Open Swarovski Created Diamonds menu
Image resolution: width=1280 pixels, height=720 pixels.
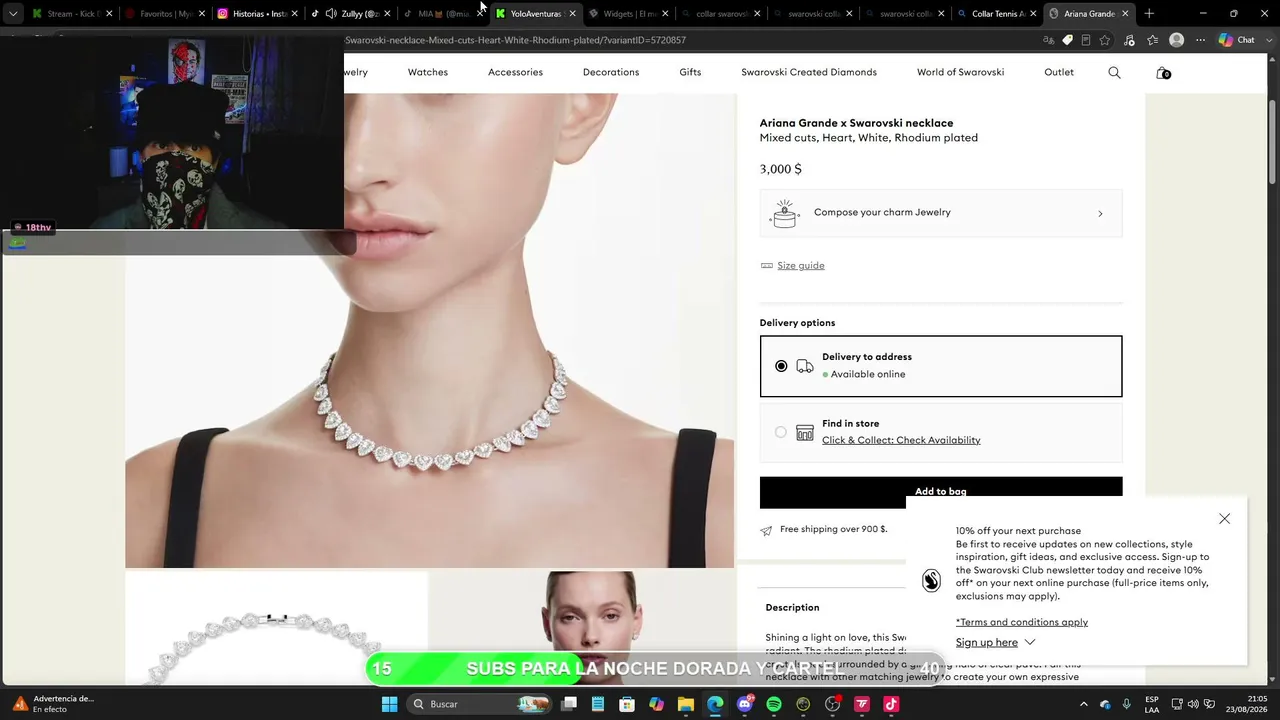[809, 72]
